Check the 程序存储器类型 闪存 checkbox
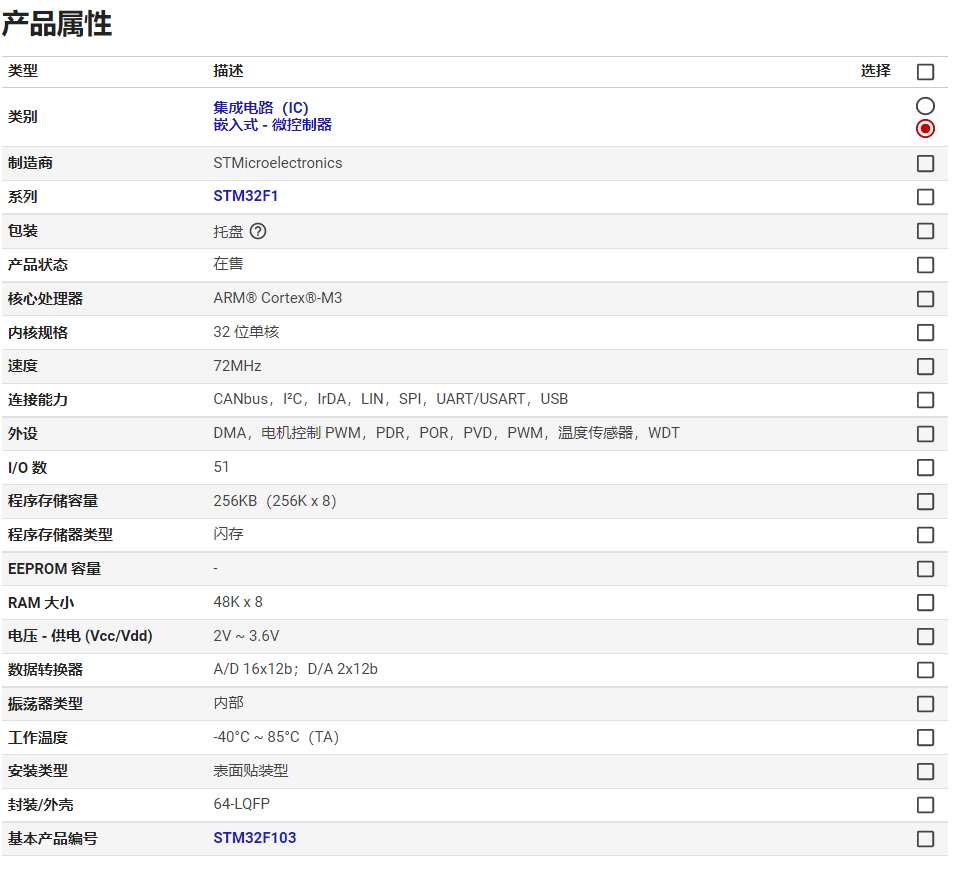This screenshot has height=874, width=965. [925, 535]
